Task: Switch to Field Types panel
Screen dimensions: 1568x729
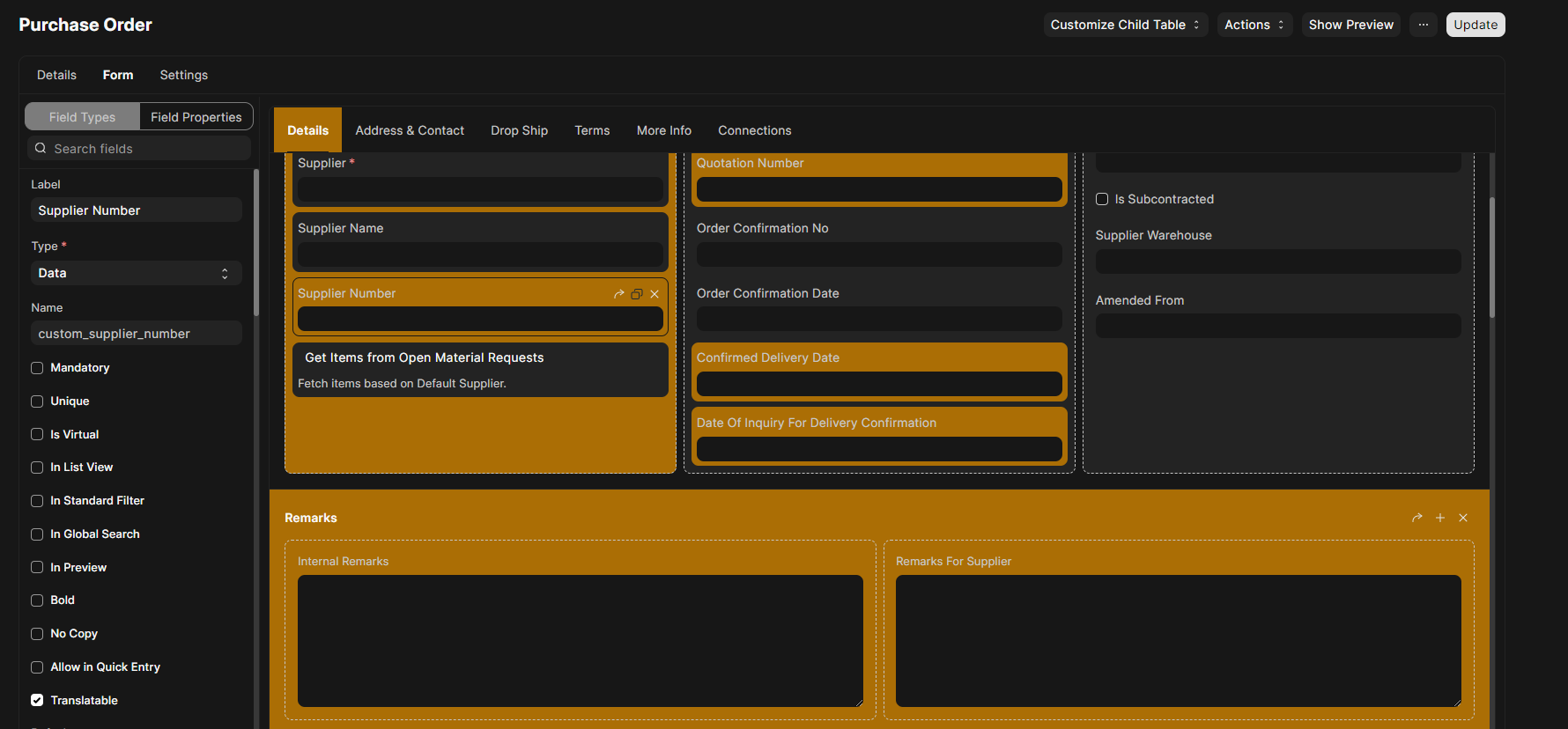Action: [x=82, y=117]
